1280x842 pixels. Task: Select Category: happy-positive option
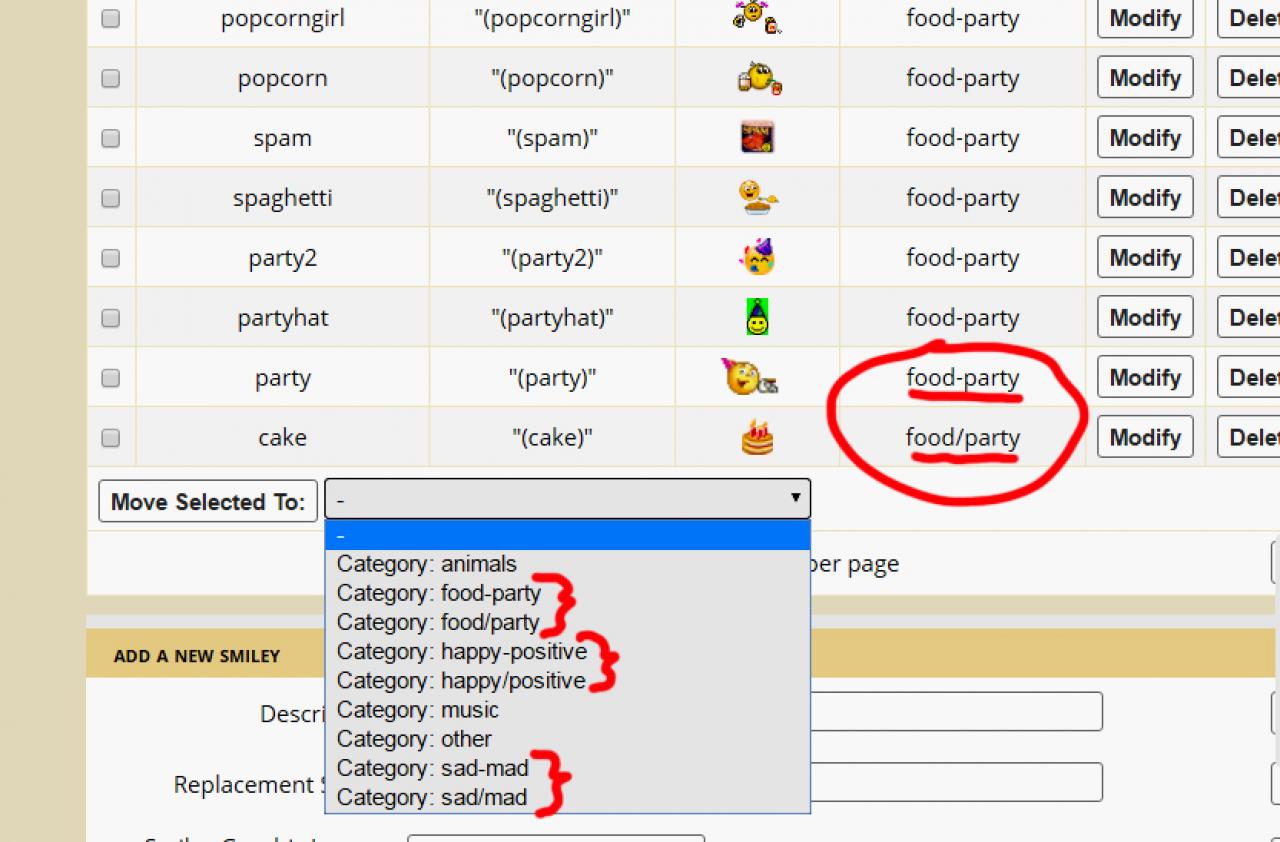(567, 651)
